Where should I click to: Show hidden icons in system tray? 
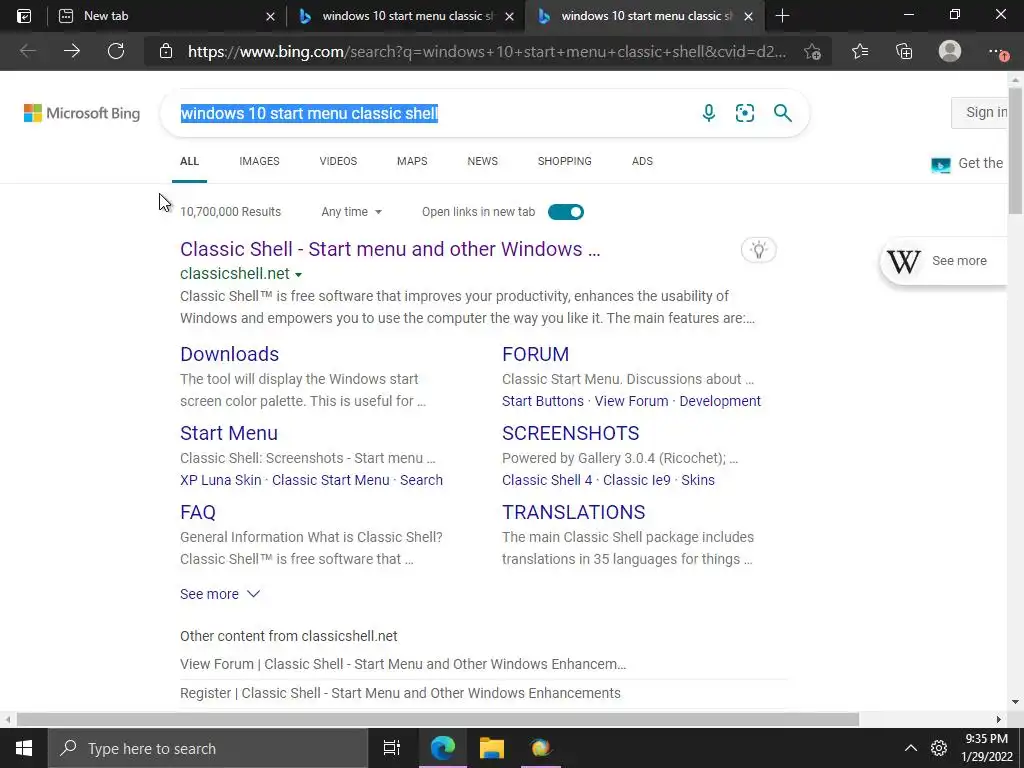tap(910, 748)
